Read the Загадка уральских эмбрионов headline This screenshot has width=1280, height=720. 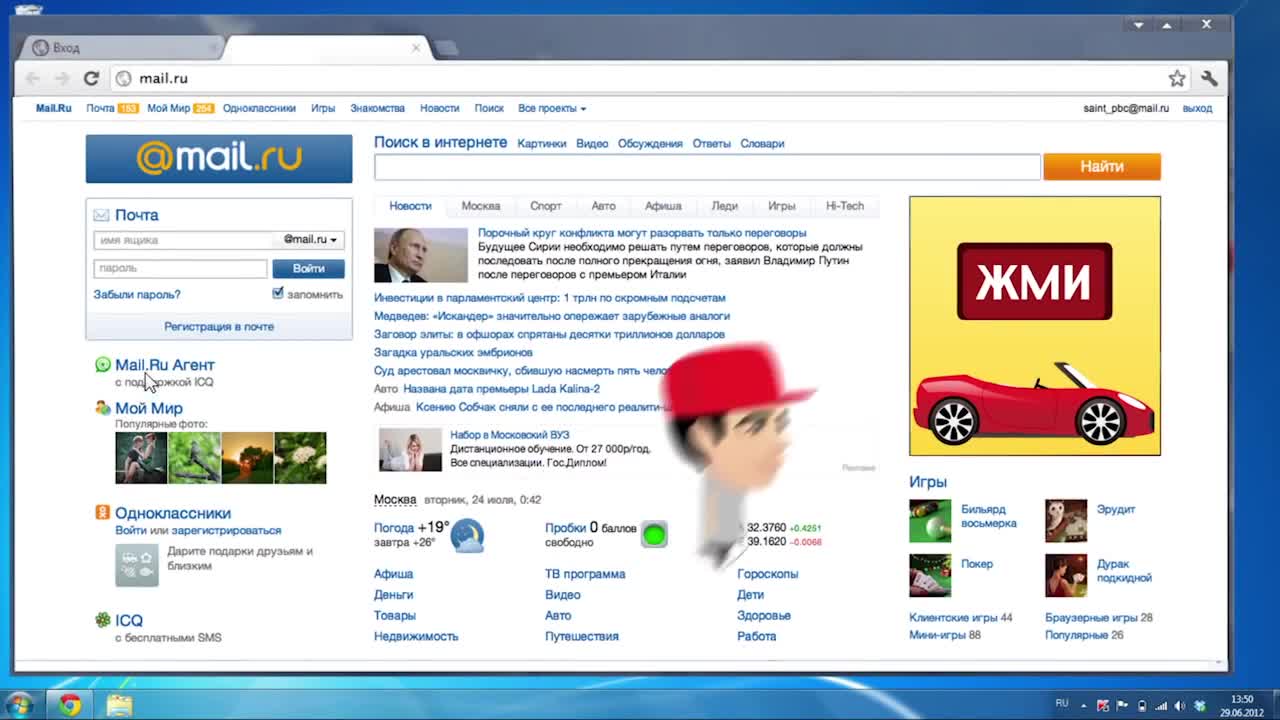(453, 352)
